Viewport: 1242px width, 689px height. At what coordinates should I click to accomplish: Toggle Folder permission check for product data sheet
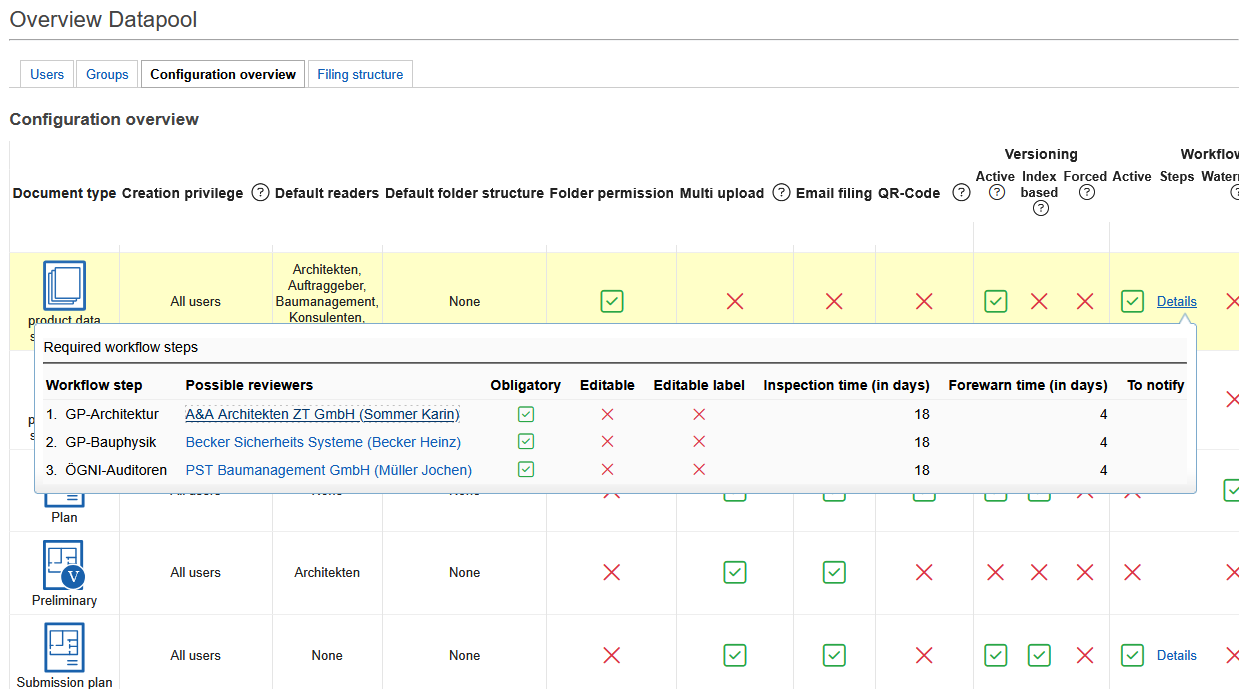pos(612,301)
